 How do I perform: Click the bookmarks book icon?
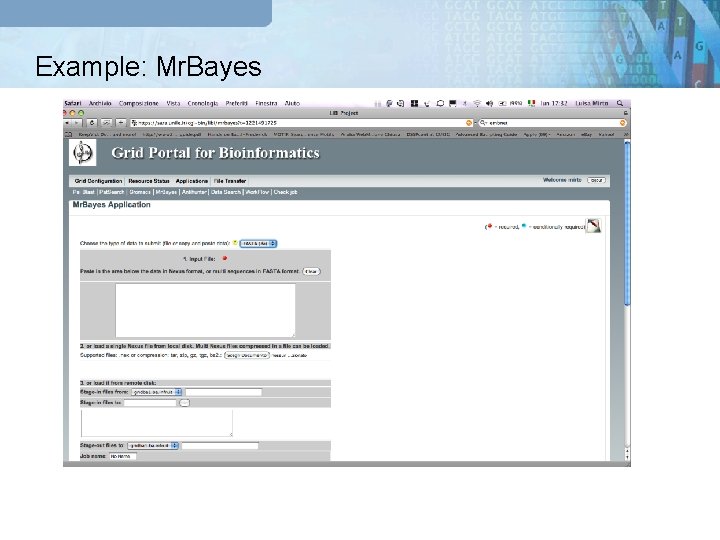point(69,135)
